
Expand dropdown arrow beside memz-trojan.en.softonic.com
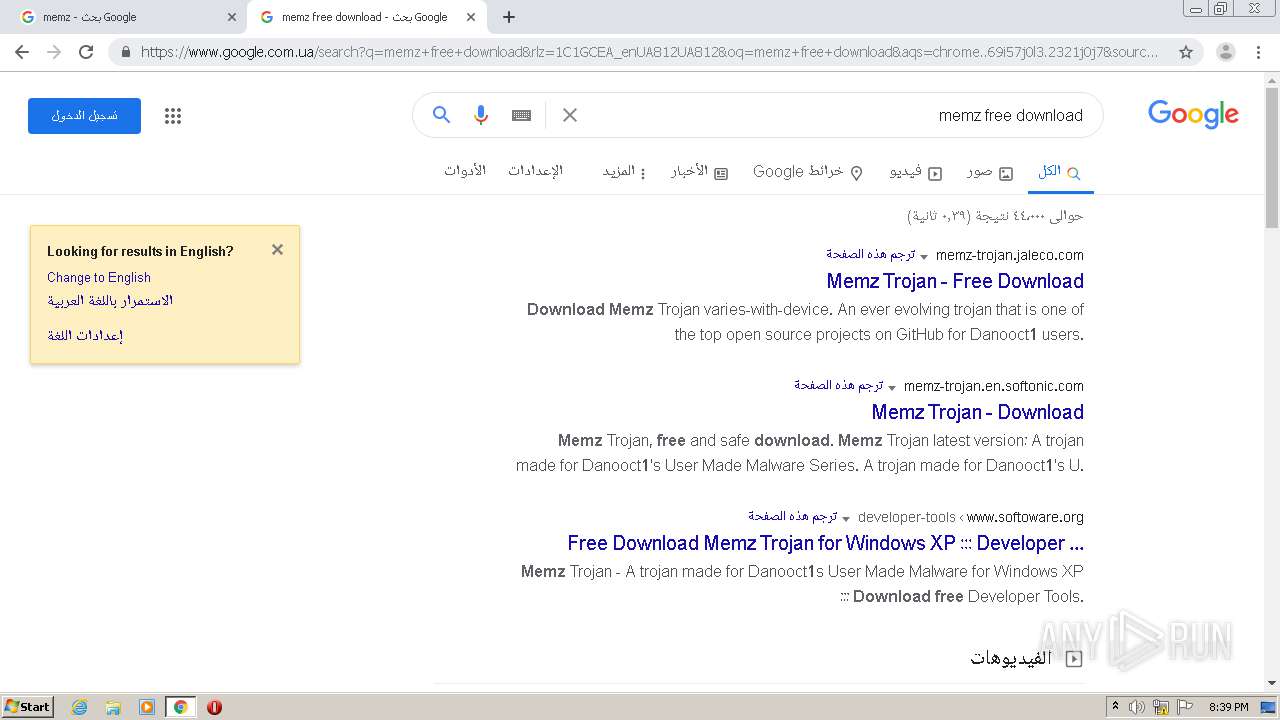pos(891,388)
